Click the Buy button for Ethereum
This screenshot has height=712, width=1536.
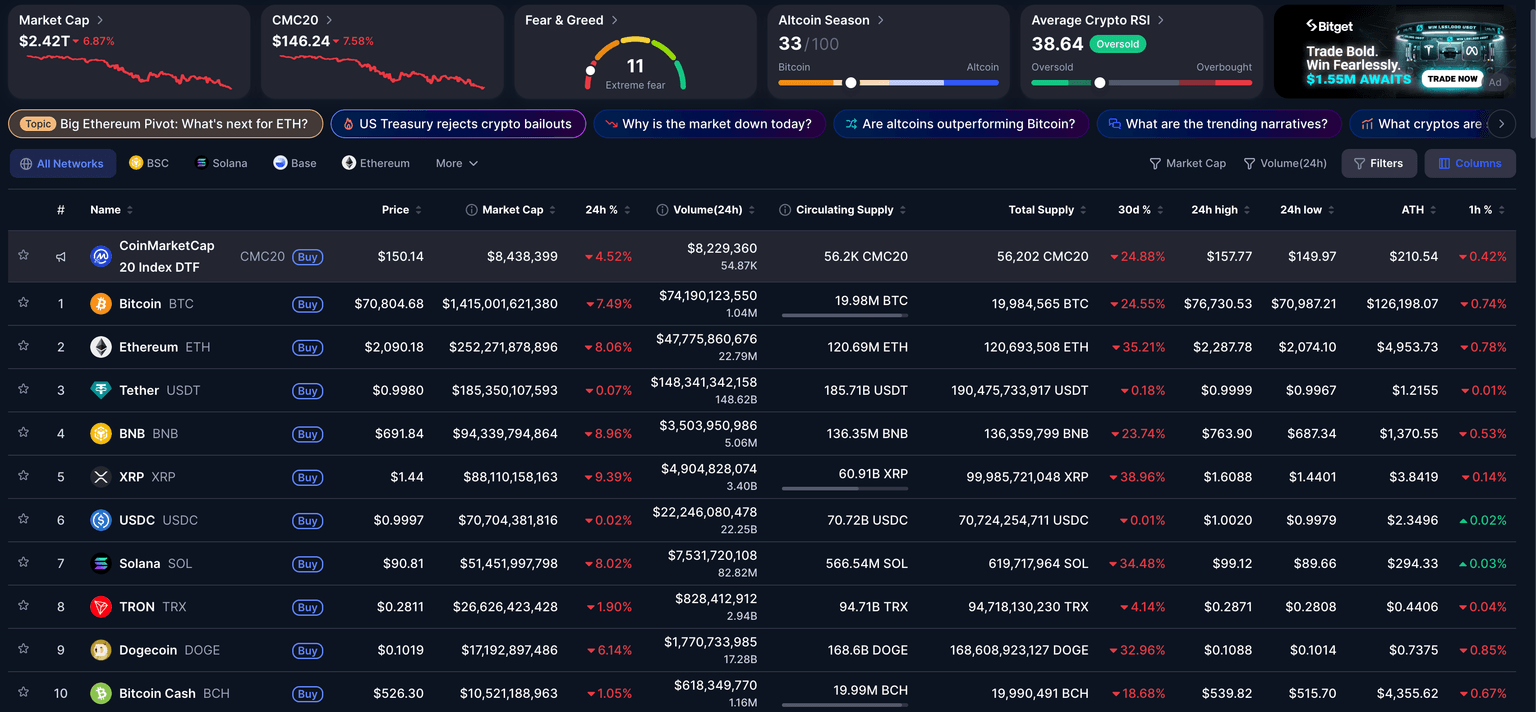(307, 348)
